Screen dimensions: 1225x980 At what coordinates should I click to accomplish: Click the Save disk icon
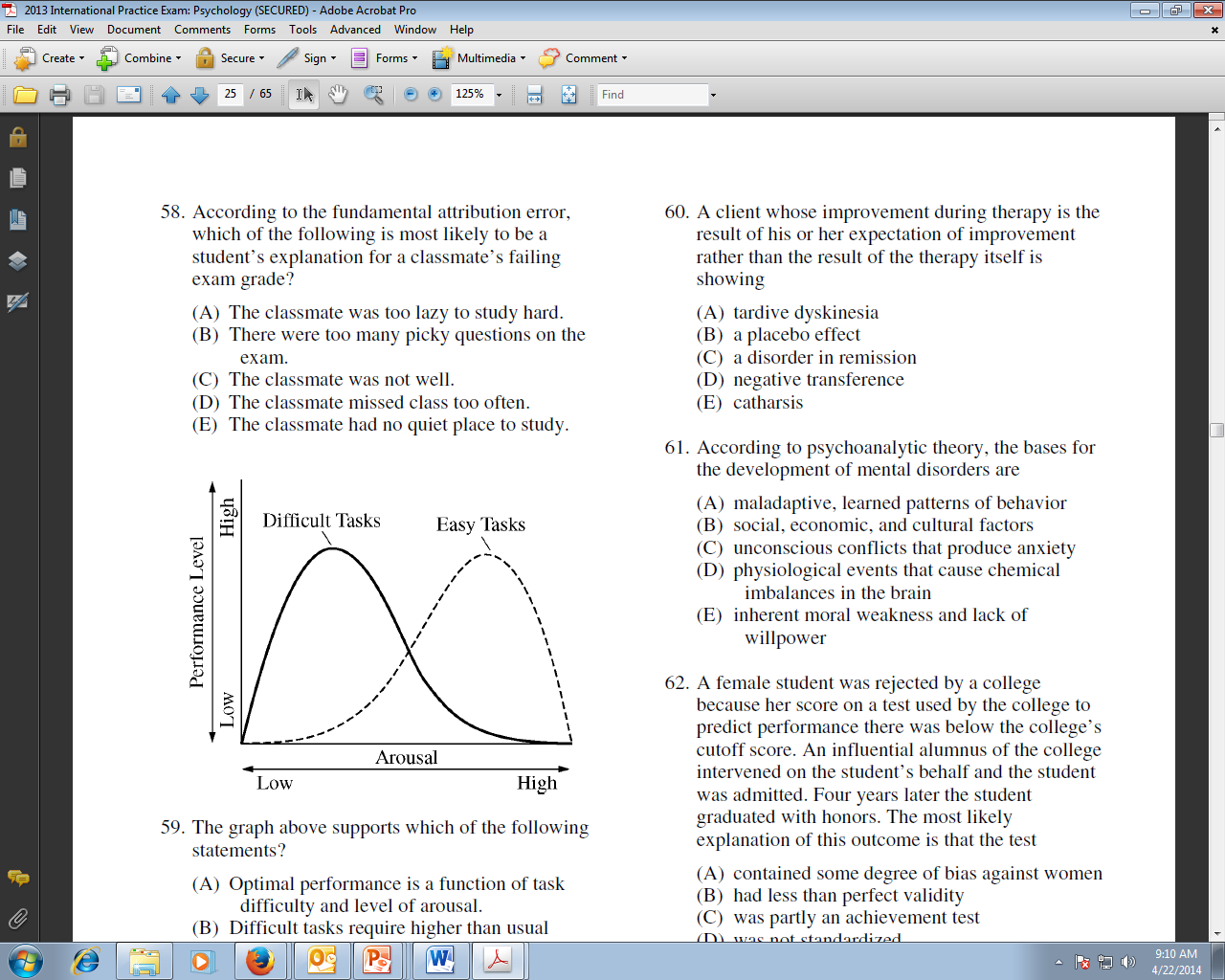pos(94,95)
